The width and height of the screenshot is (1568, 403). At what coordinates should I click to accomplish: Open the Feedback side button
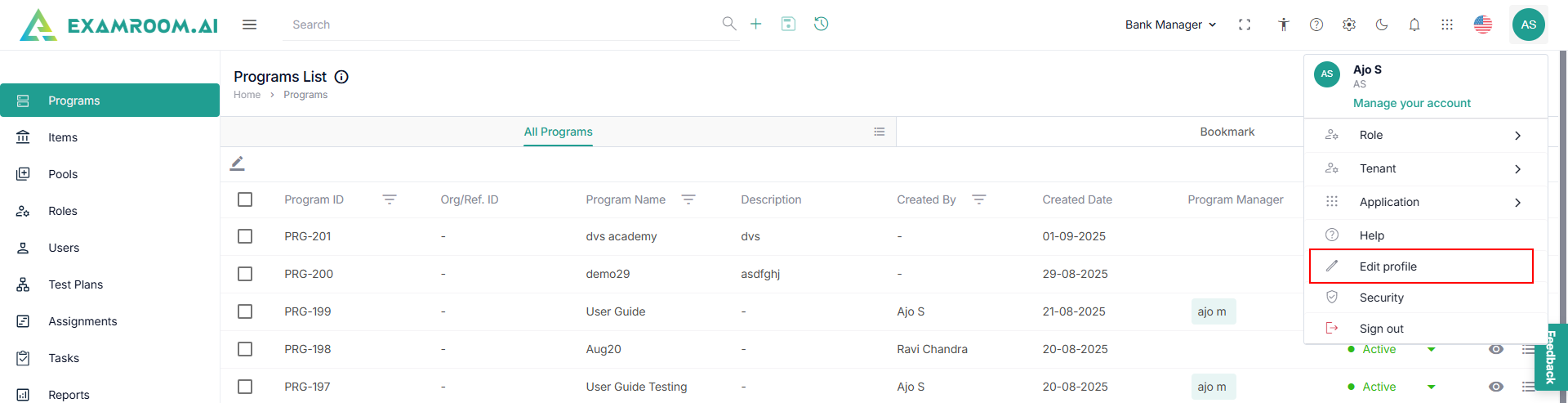tap(1551, 357)
